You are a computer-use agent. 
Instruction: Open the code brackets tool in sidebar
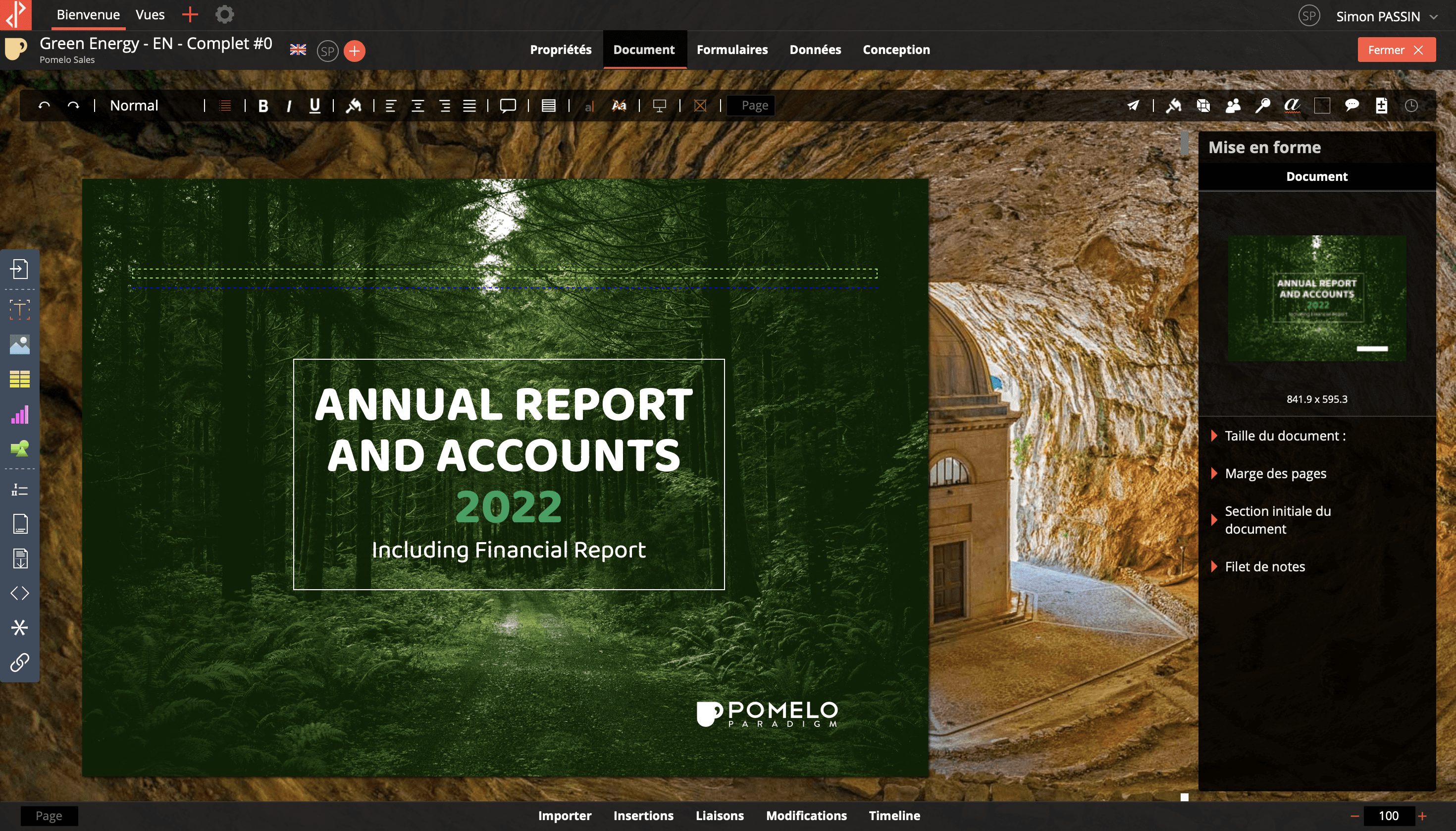[x=19, y=593]
